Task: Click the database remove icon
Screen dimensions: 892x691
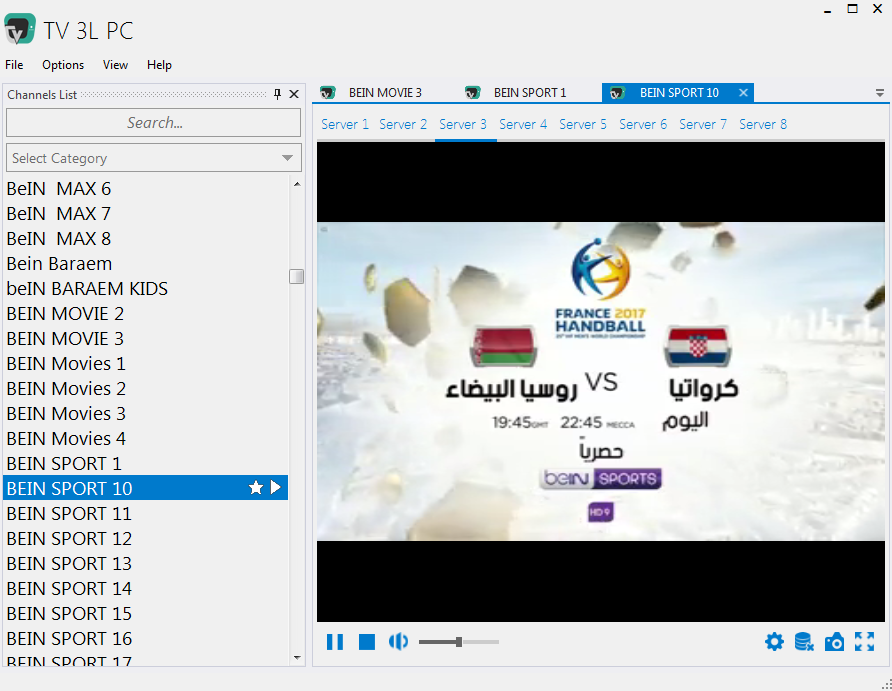Action: (804, 642)
